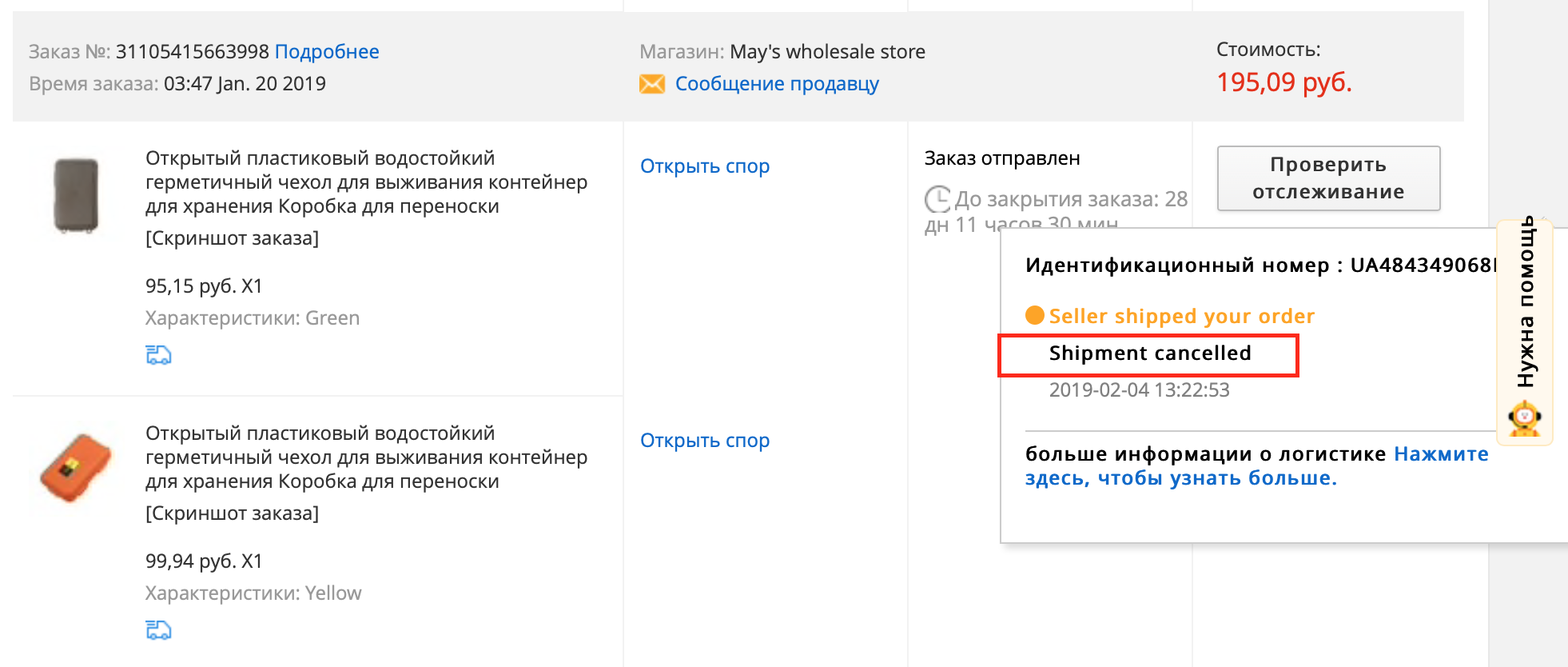The image size is (1568, 667).
Task: Click the clock icon near order closing time
Action: click(937, 198)
